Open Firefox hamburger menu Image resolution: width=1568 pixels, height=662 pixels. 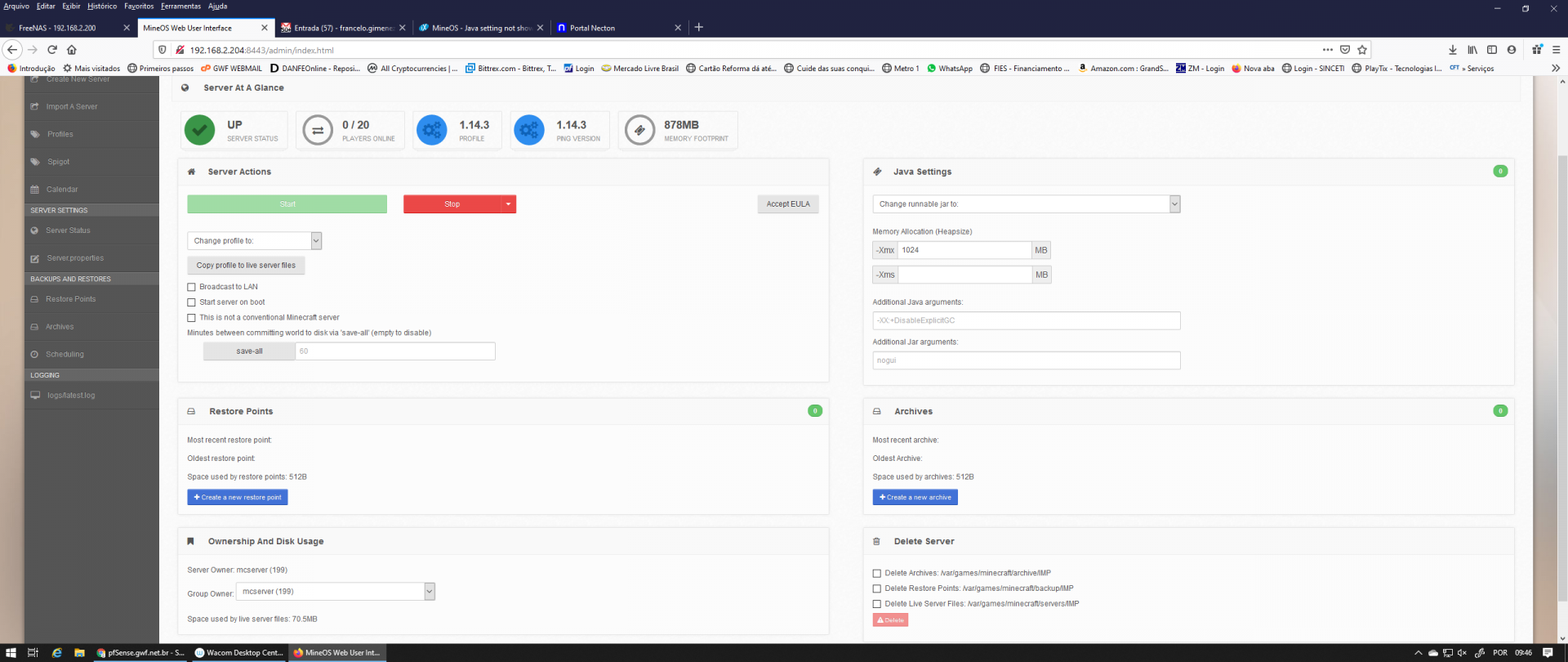pos(1556,50)
